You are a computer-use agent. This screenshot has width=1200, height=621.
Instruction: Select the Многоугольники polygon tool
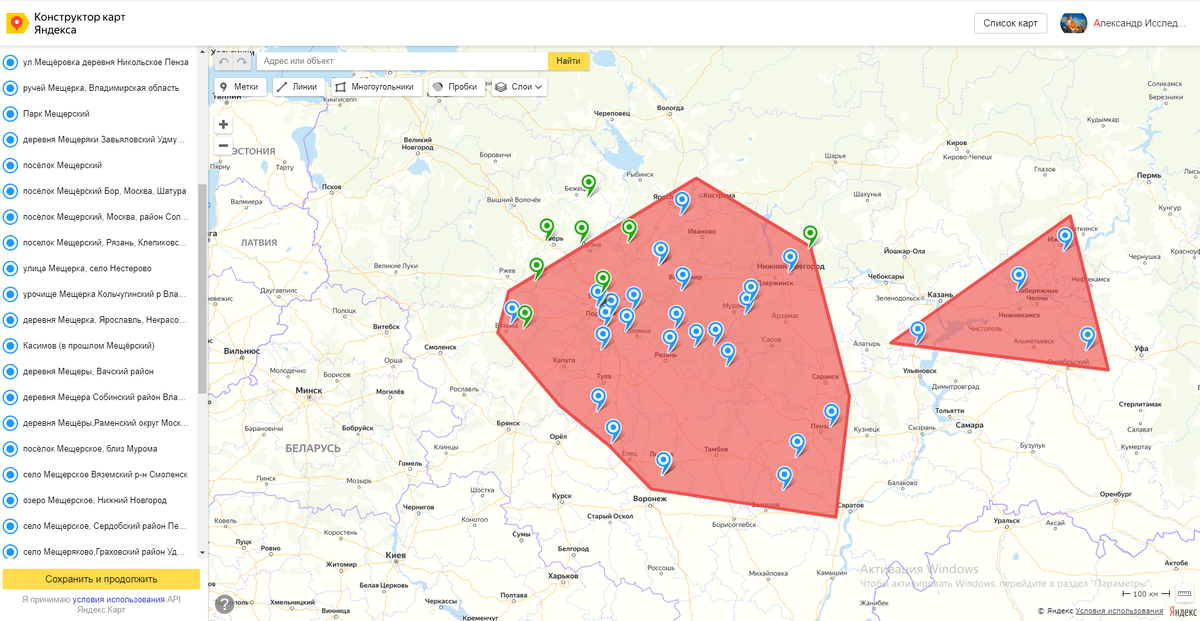(x=375, y=87)
